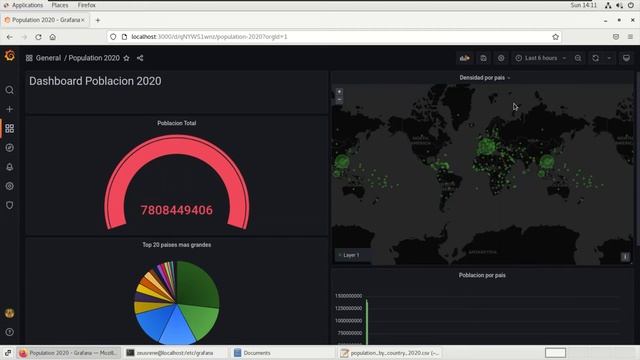The width and height of the screenshot is (640, 360).
Task: Close the Population 2020 browser tab
Action: point(83,20)
